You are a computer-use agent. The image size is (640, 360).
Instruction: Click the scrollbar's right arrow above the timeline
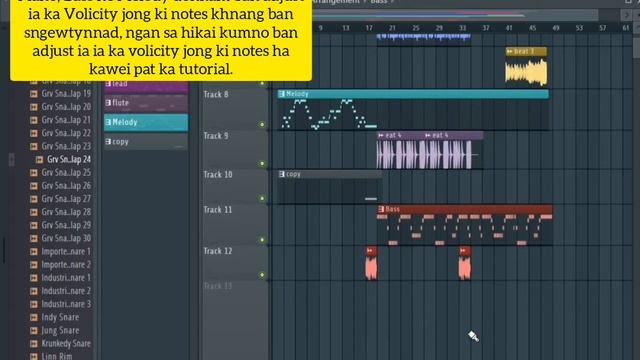tap(626, 15)
